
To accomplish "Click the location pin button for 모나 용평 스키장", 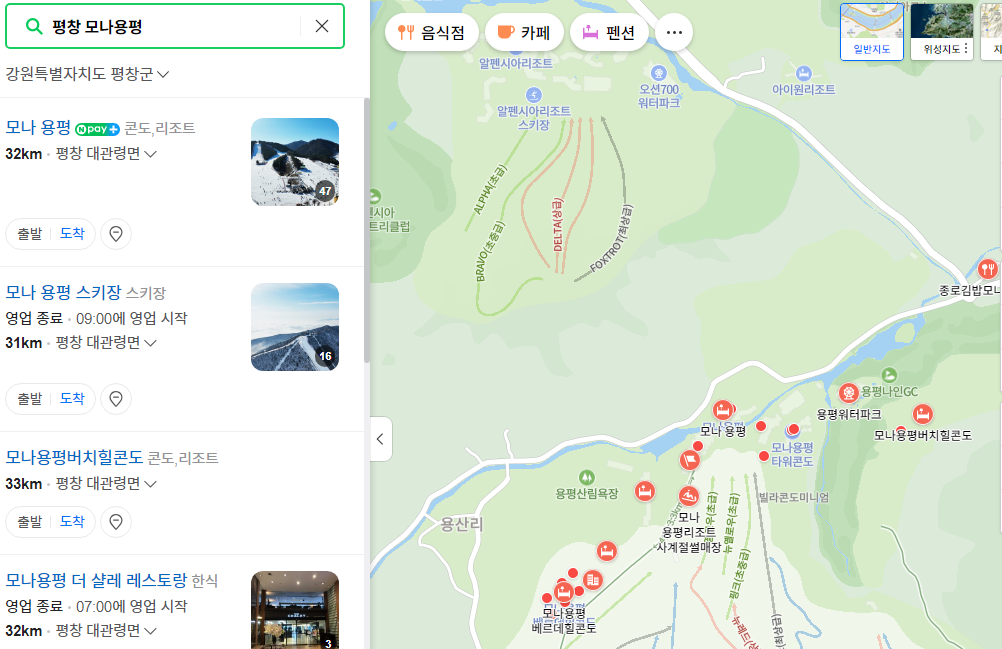I will tap(116, 399).
